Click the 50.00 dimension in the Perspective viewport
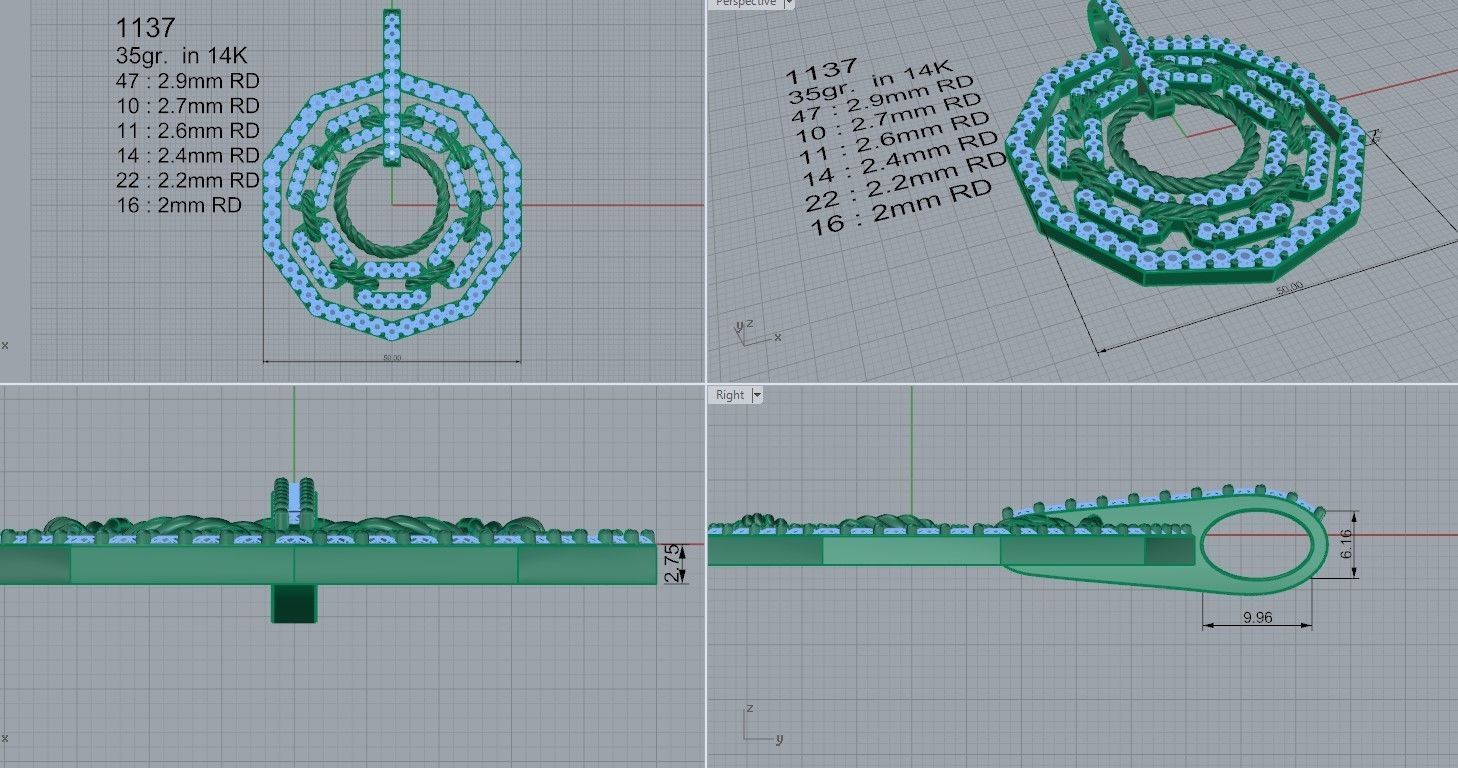Image resolution: width=1458 pixels, height=768 pixels. pyautogui.click(x=1289, y=288)
